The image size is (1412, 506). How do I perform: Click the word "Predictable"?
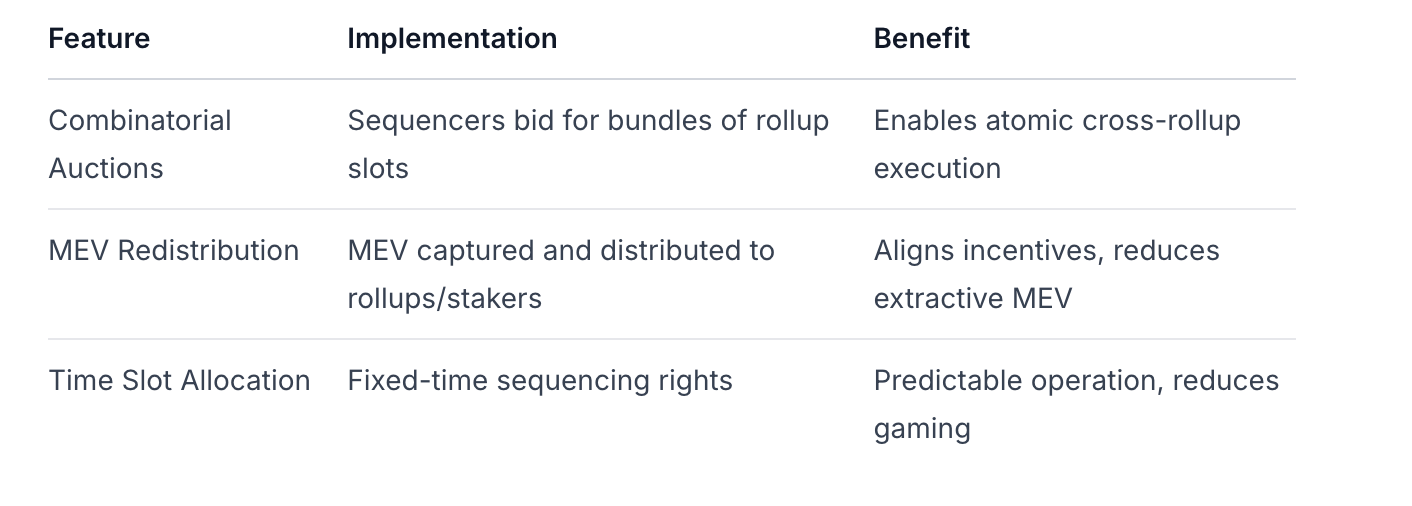[x=933, y=381]
